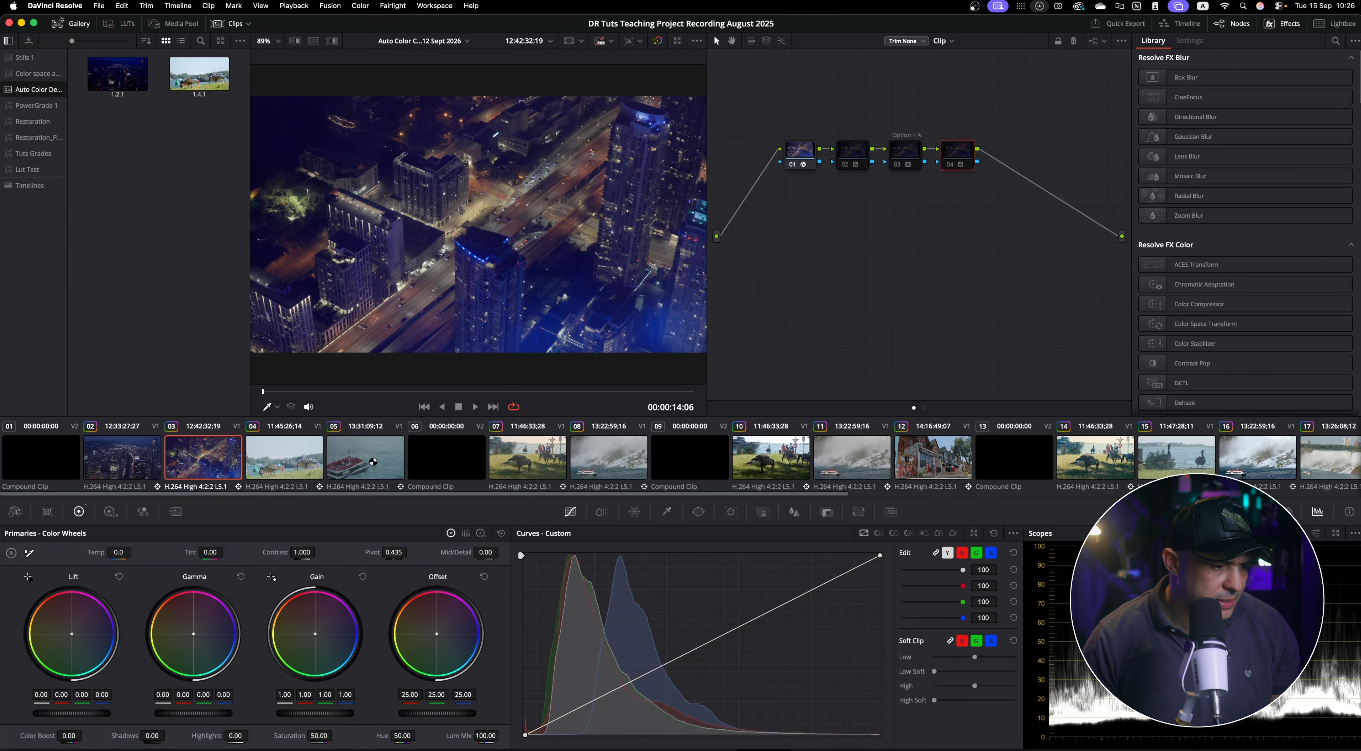Open viewer zoom 89% dropdown
This screenshot has width=1361, height=751.
(268, 41)
